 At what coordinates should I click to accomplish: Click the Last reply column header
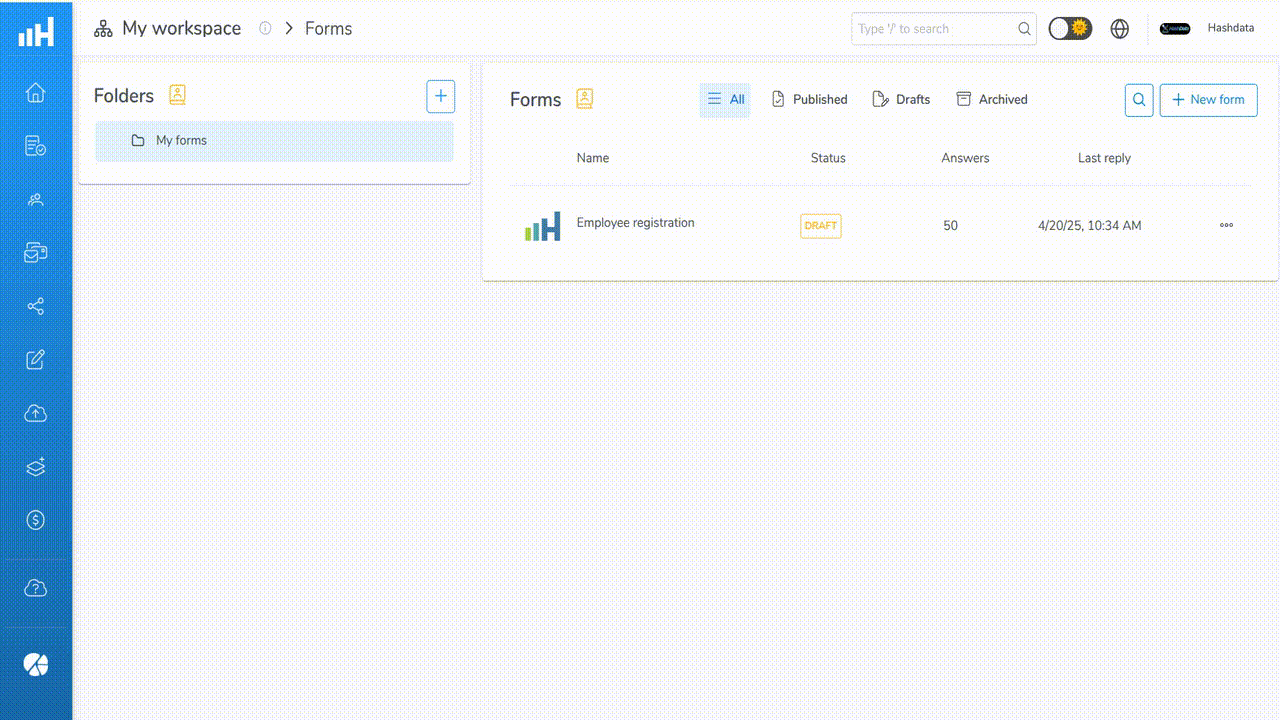[1104, 158]
